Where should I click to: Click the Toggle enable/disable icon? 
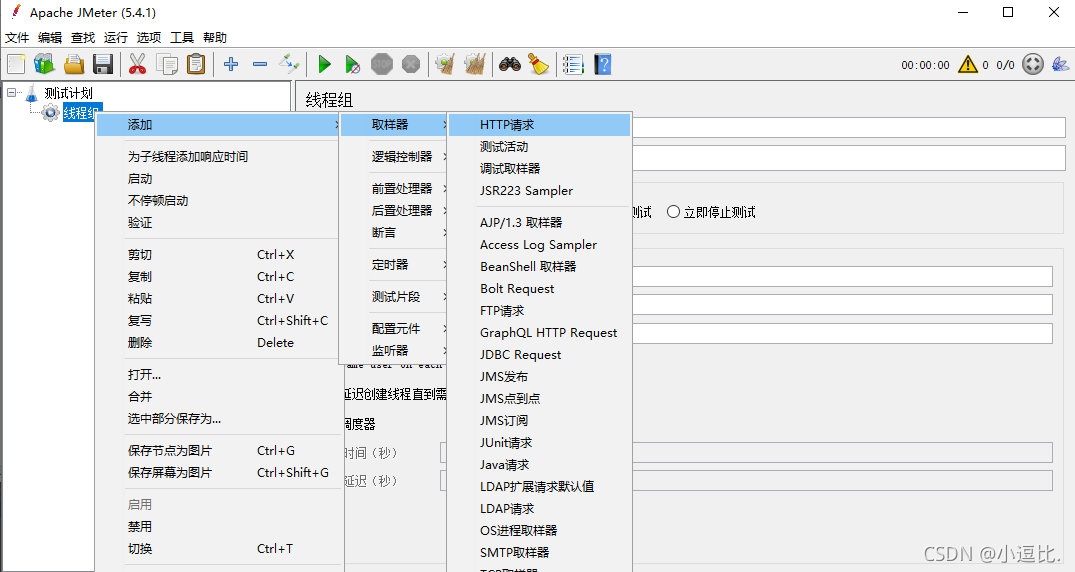[289, 64]
